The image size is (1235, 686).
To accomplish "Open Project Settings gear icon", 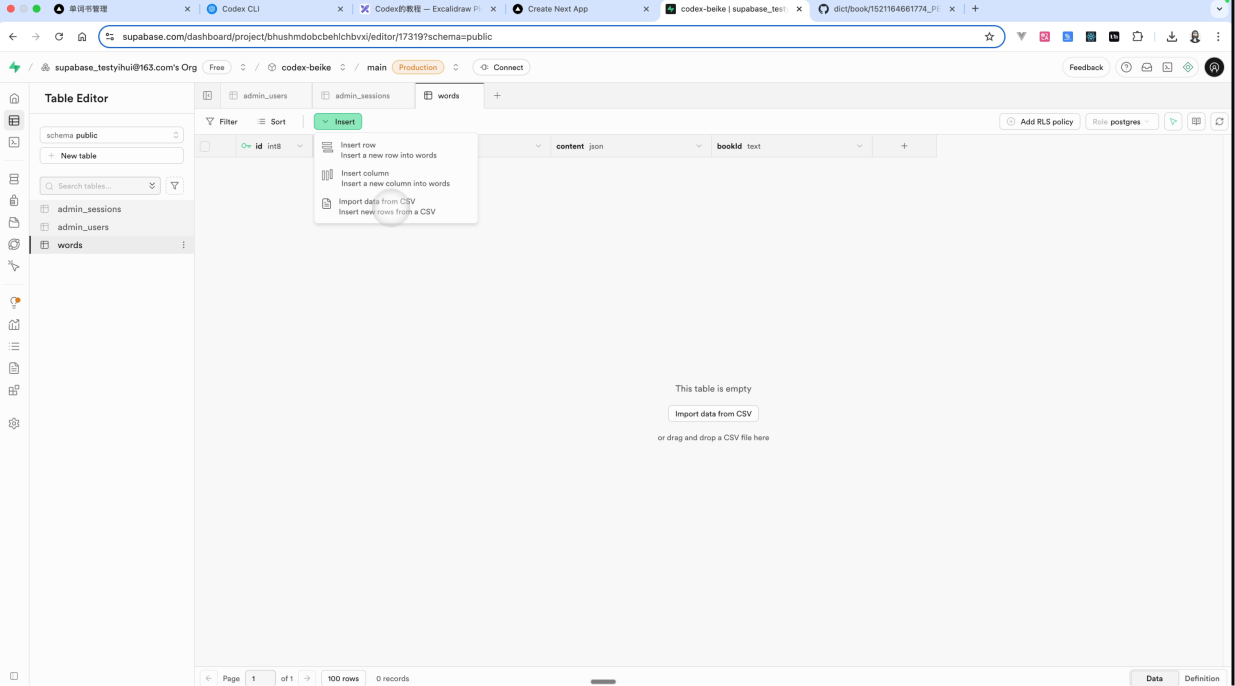I will [14, 423].
